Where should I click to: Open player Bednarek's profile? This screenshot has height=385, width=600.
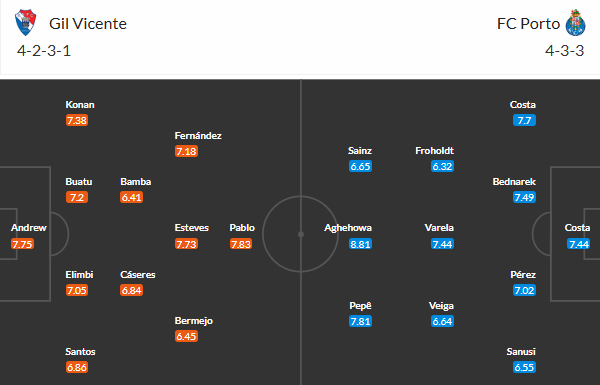pos(514,182)
